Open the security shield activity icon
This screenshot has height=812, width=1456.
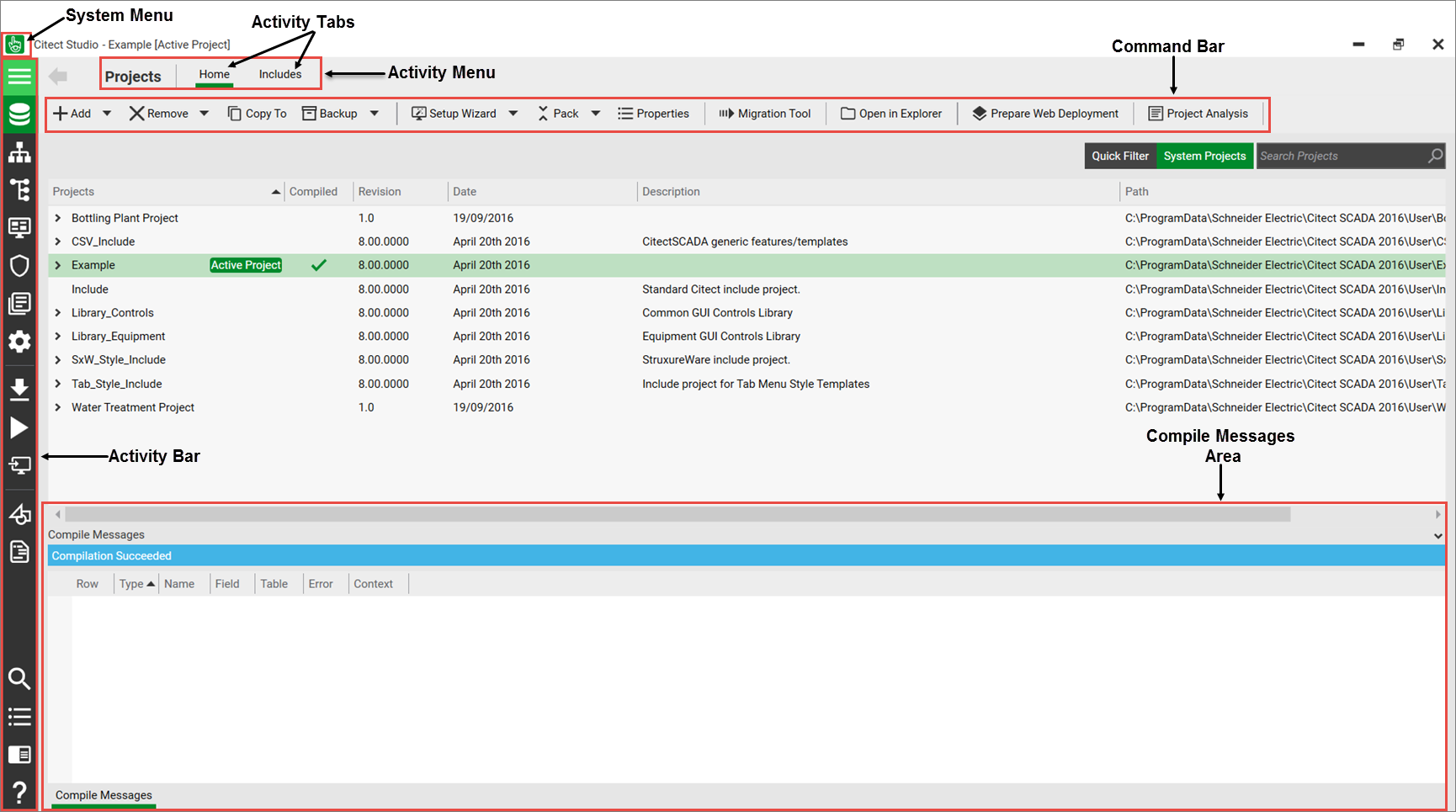click(x=19, y=266)
